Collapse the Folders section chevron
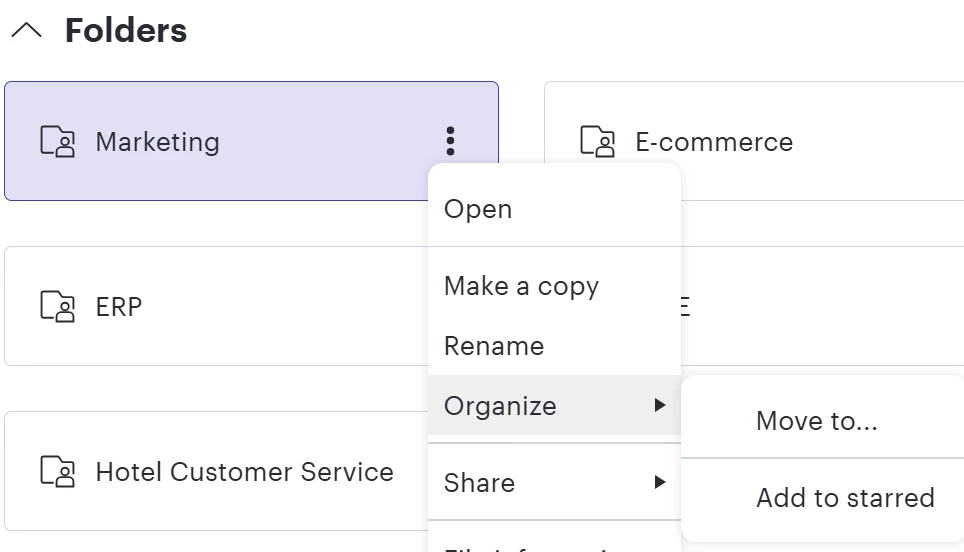 [x=26, y=31]
